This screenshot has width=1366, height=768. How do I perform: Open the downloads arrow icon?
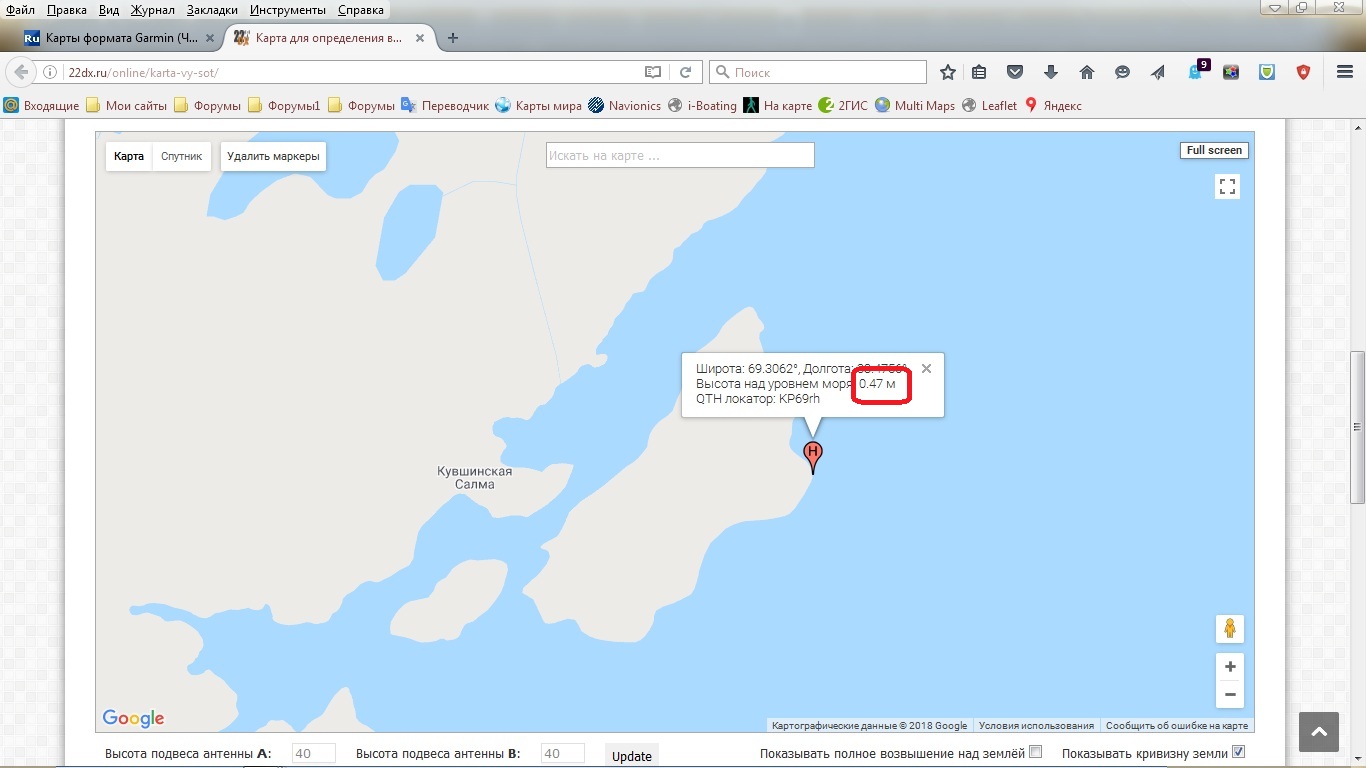point(1051,72)
